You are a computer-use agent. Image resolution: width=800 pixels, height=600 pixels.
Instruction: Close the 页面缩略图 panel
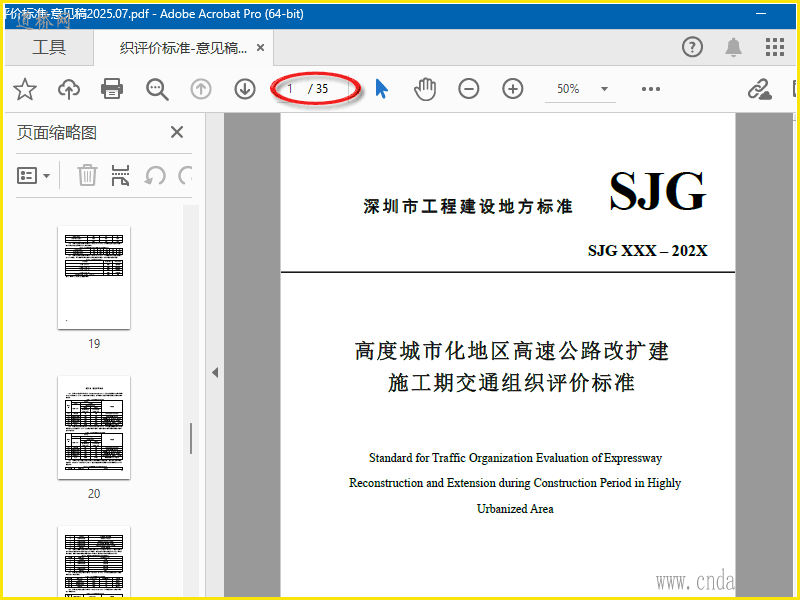pyautogui.click(x=177, y=132)
